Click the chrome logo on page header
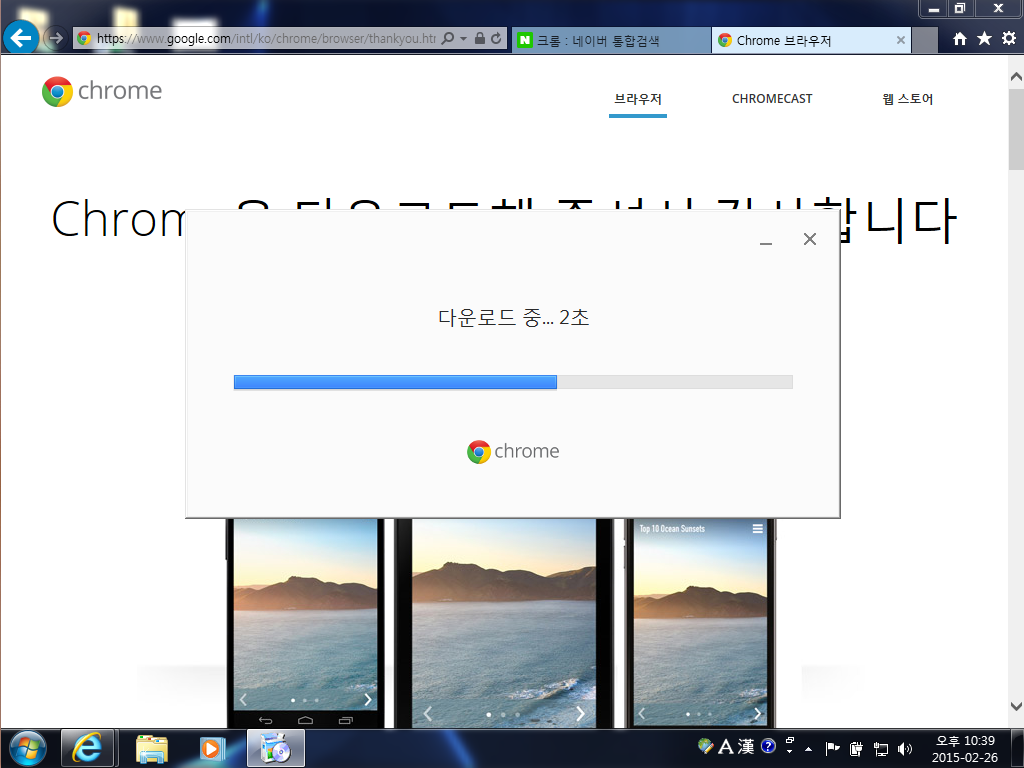1024x768 pixels. click(x=102, y=91)
